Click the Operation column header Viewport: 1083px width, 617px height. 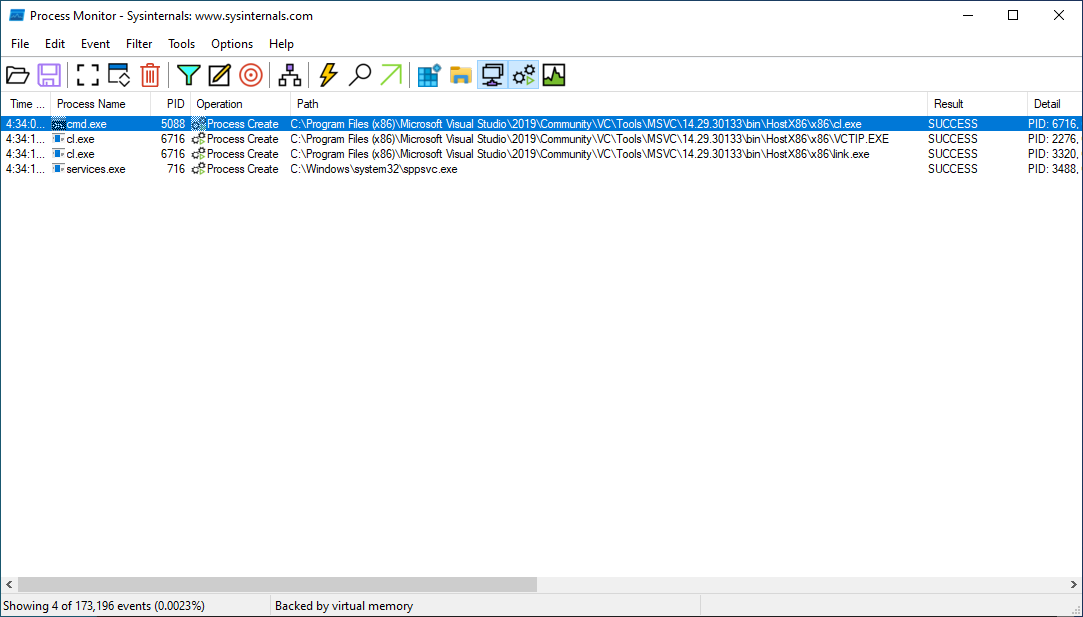point(240,104)
